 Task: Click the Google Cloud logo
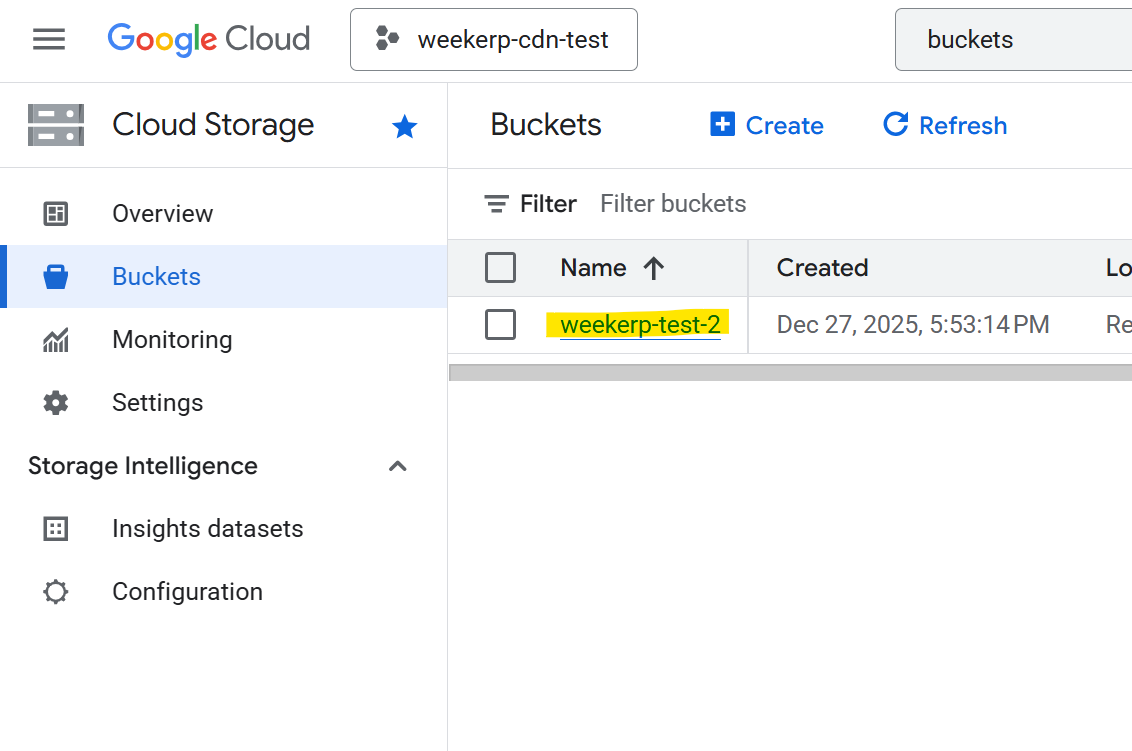click(x=209, y=39)
